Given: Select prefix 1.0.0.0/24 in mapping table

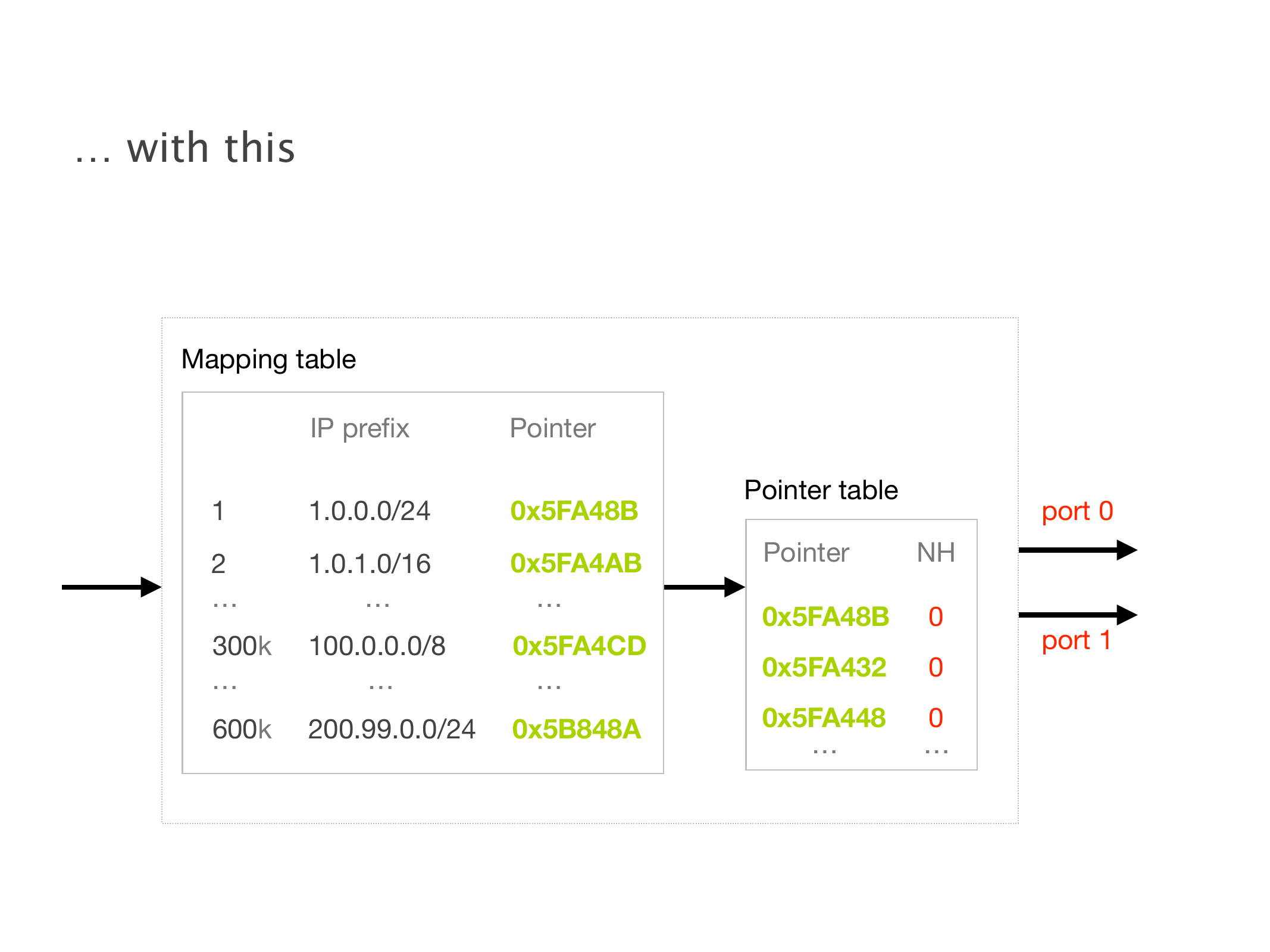Looking at the screenshot, I should pyautogui.click(x=370, y=511).
